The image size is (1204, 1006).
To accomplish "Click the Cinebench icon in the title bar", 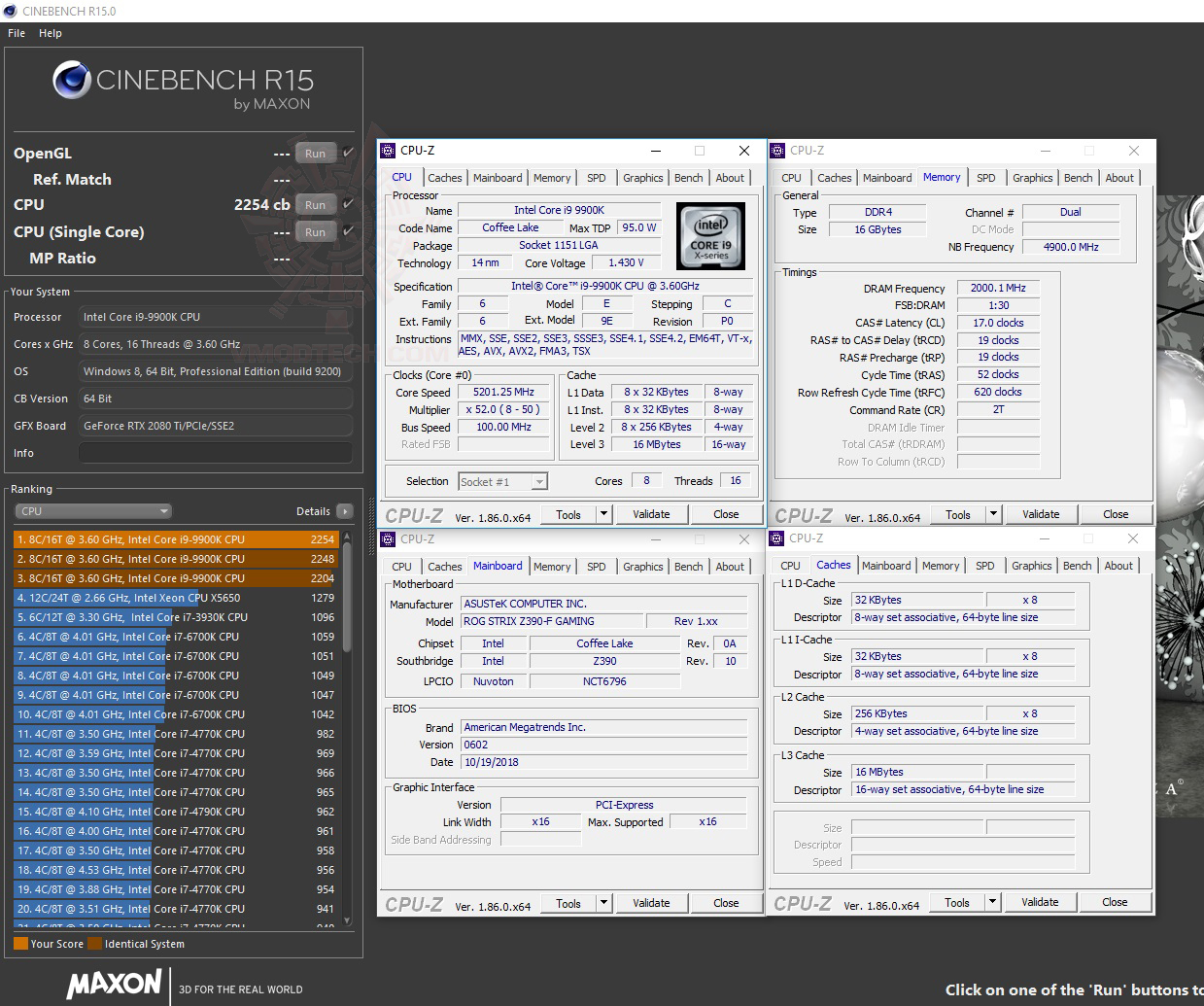I will point(10,13).
